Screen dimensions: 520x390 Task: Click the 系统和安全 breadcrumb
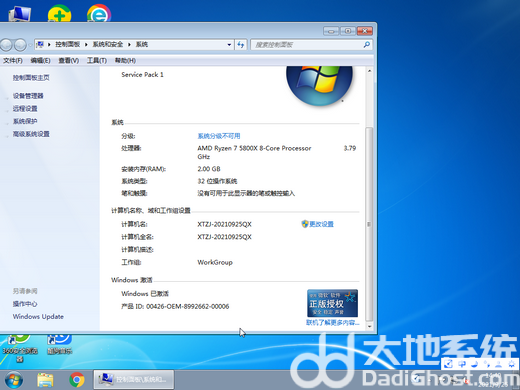tap(108, 44)
